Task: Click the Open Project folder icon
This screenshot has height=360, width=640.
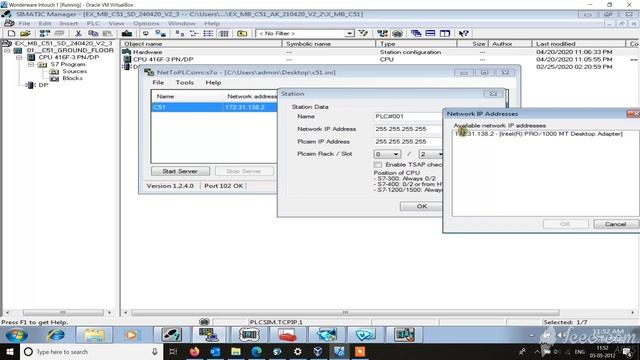Action: (x=25, y=33)
